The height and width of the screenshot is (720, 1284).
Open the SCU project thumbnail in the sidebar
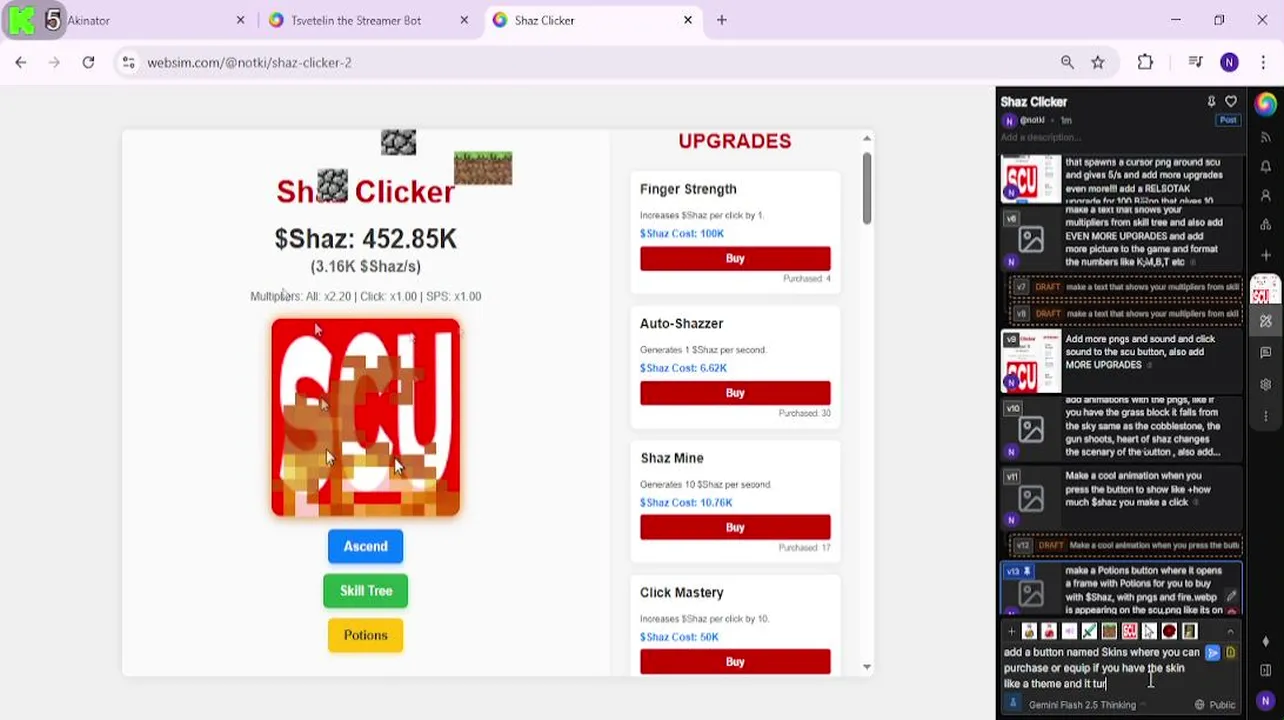[1266, 290]
